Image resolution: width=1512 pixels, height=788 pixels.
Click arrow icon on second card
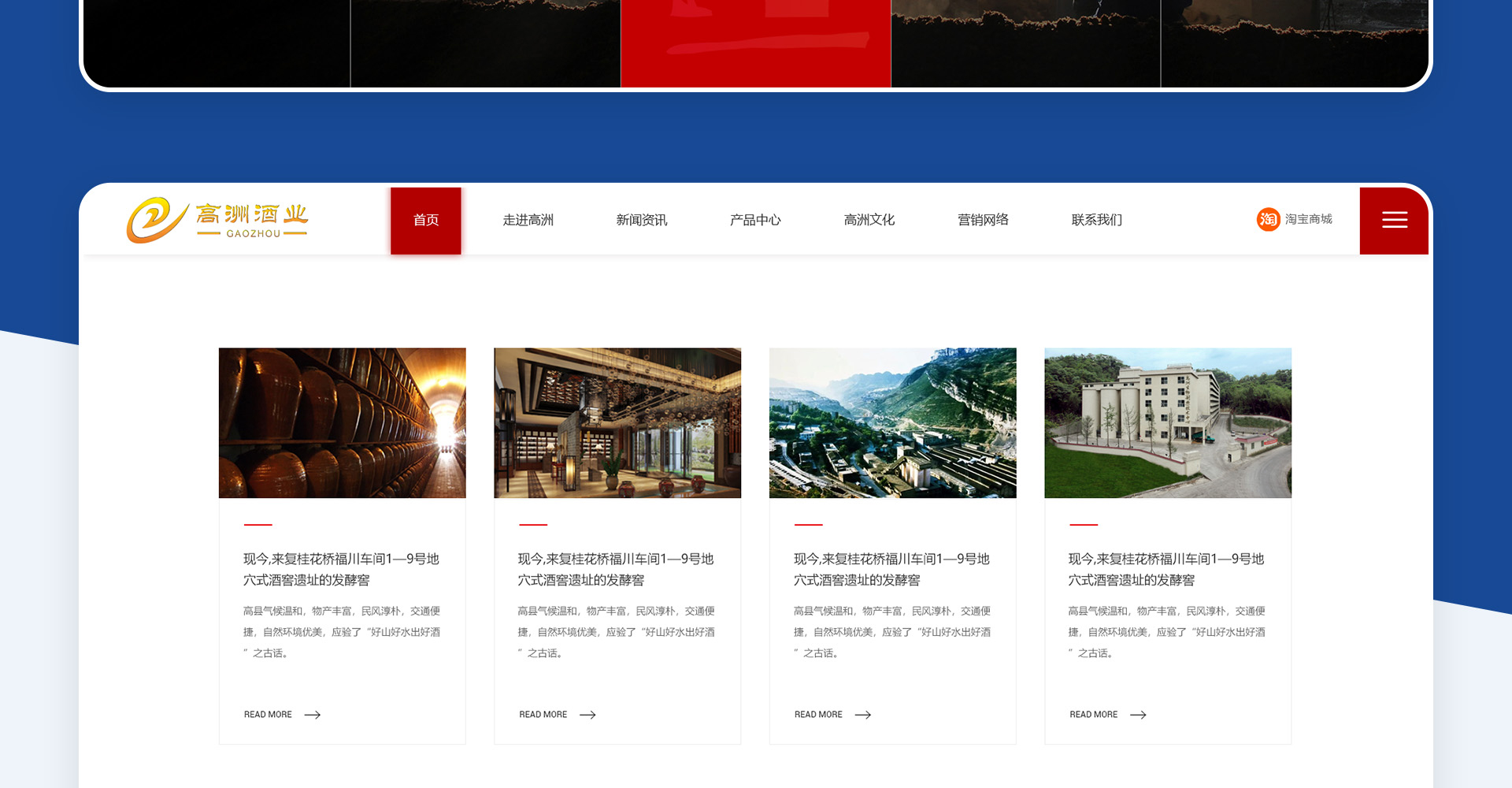point(587,715)
